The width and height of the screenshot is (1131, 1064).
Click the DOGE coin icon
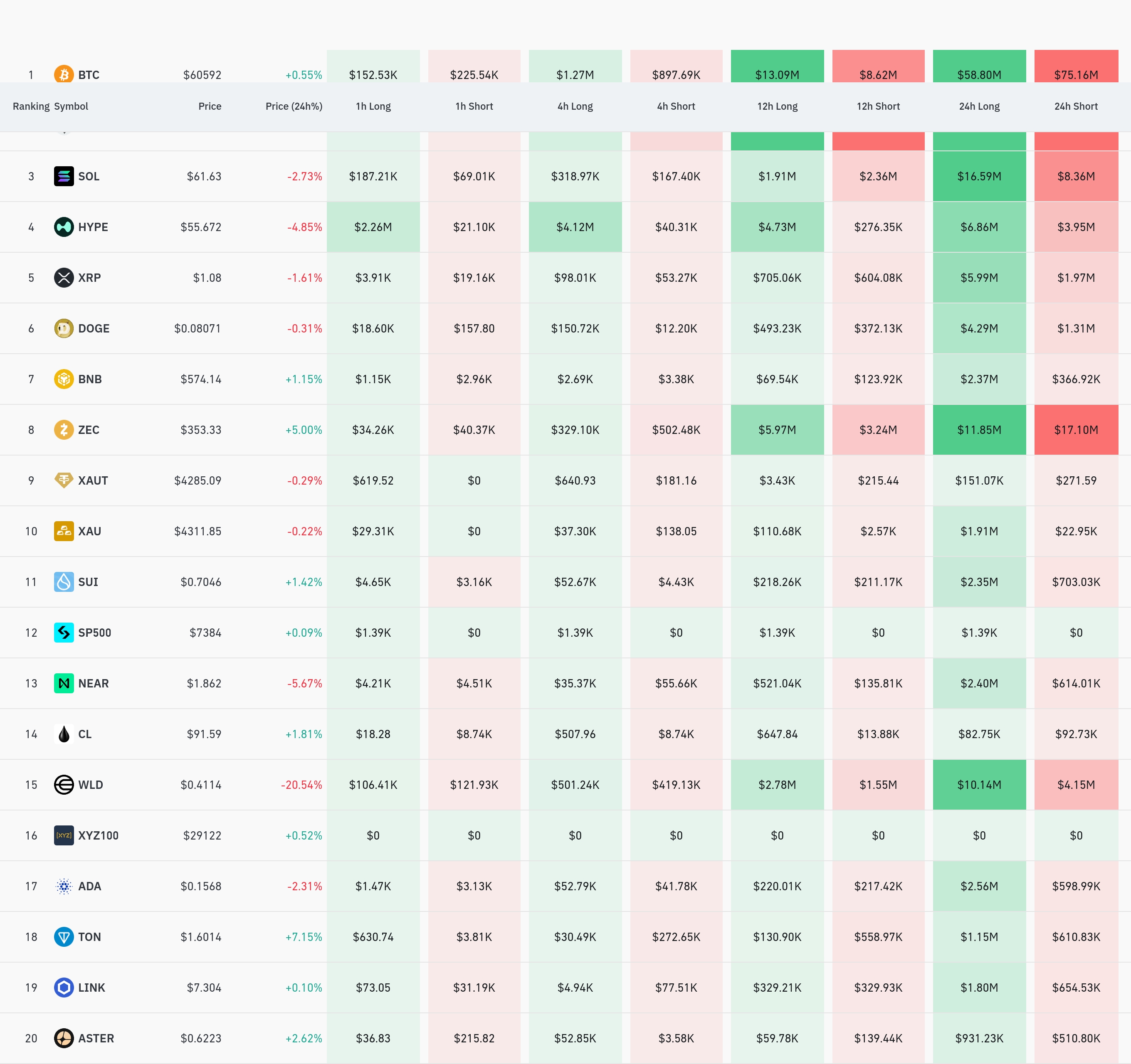click(x=64, y=328)
